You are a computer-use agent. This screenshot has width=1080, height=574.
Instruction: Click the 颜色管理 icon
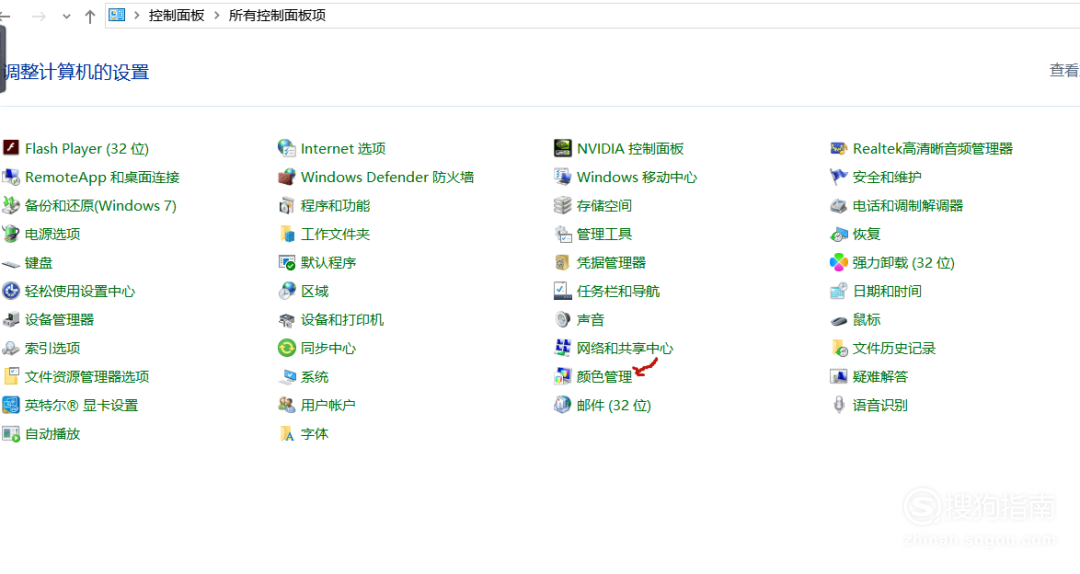coord(563,376)
